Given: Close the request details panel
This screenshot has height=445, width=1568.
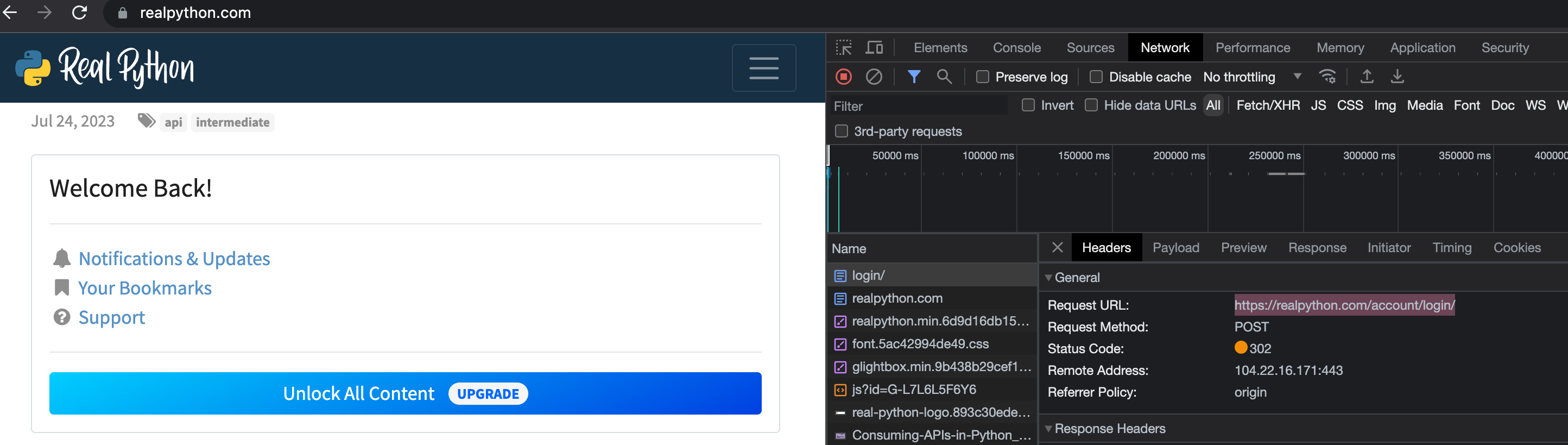Looking at the screenshot, I should (x=1057, y=248).
